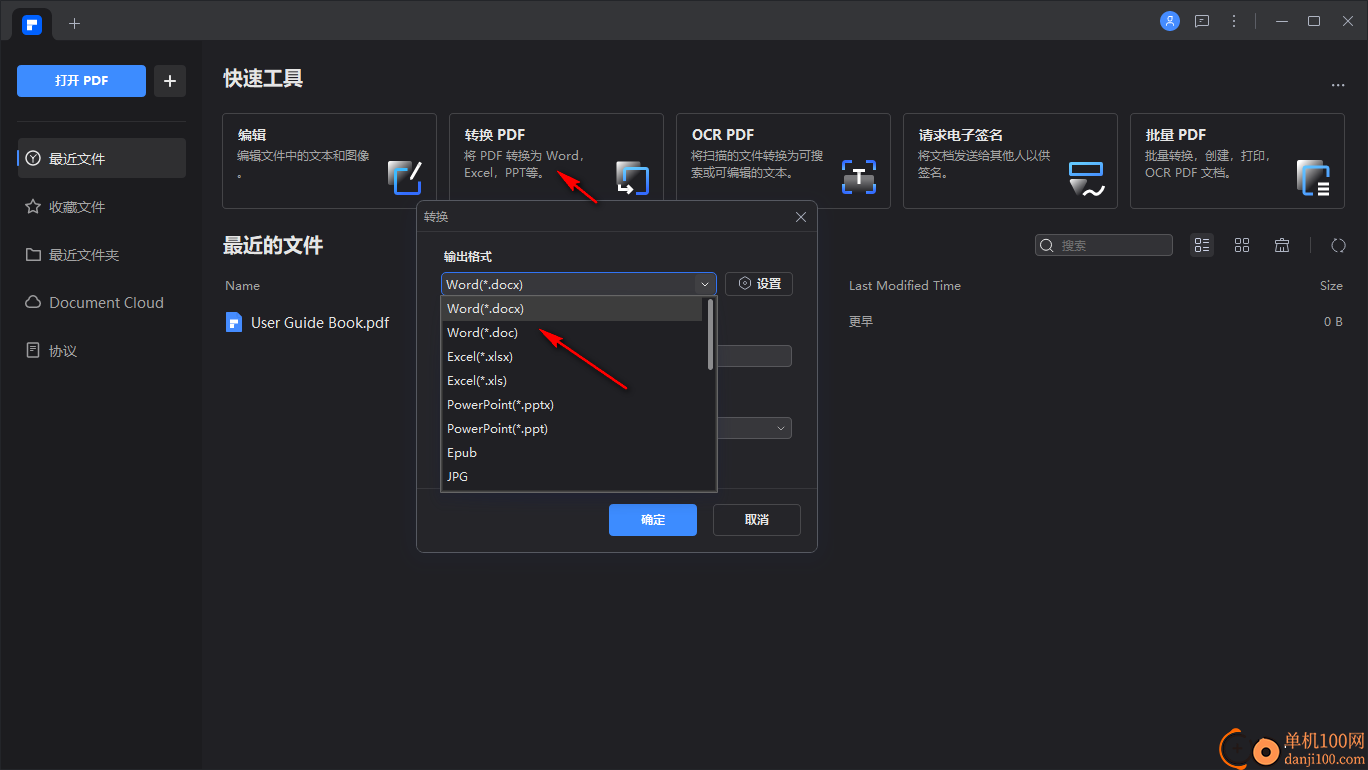Open the Convert PDF quick tool card

coord(556,161)
